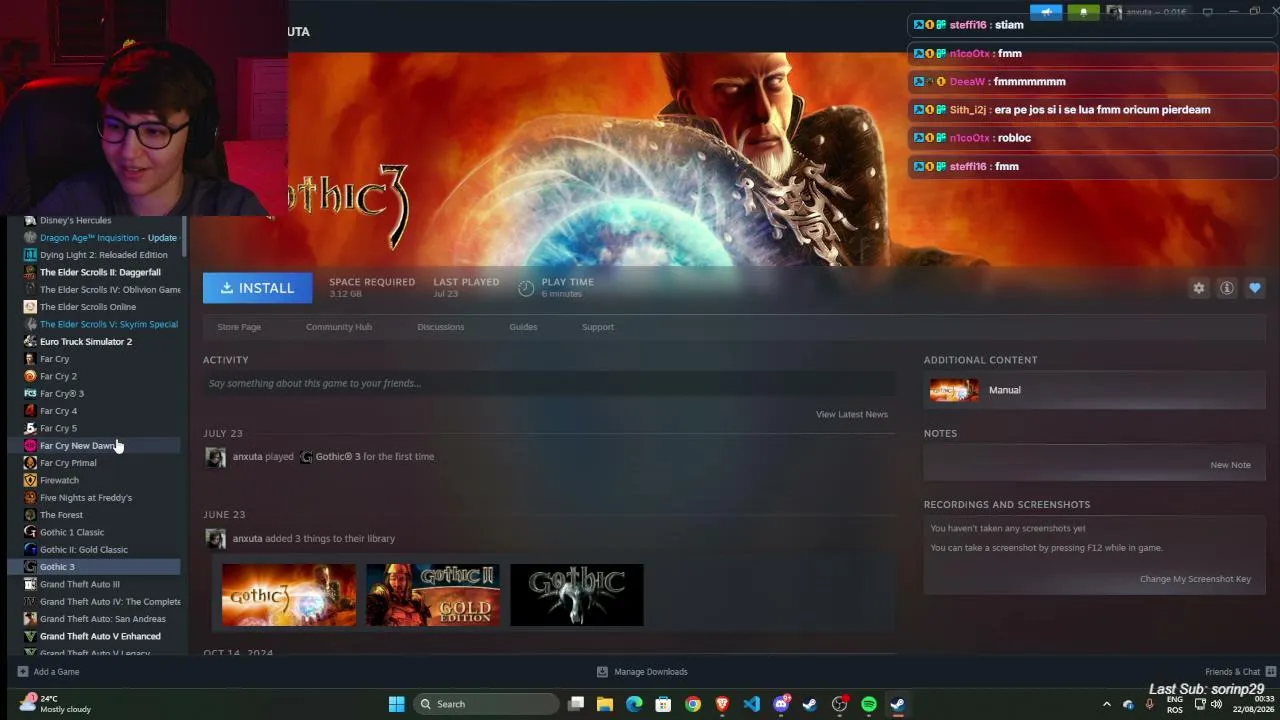Click Change My Screenshot Key
Image resolution: width=1280 pixels, height=720 pixels.
point(1195,579)
